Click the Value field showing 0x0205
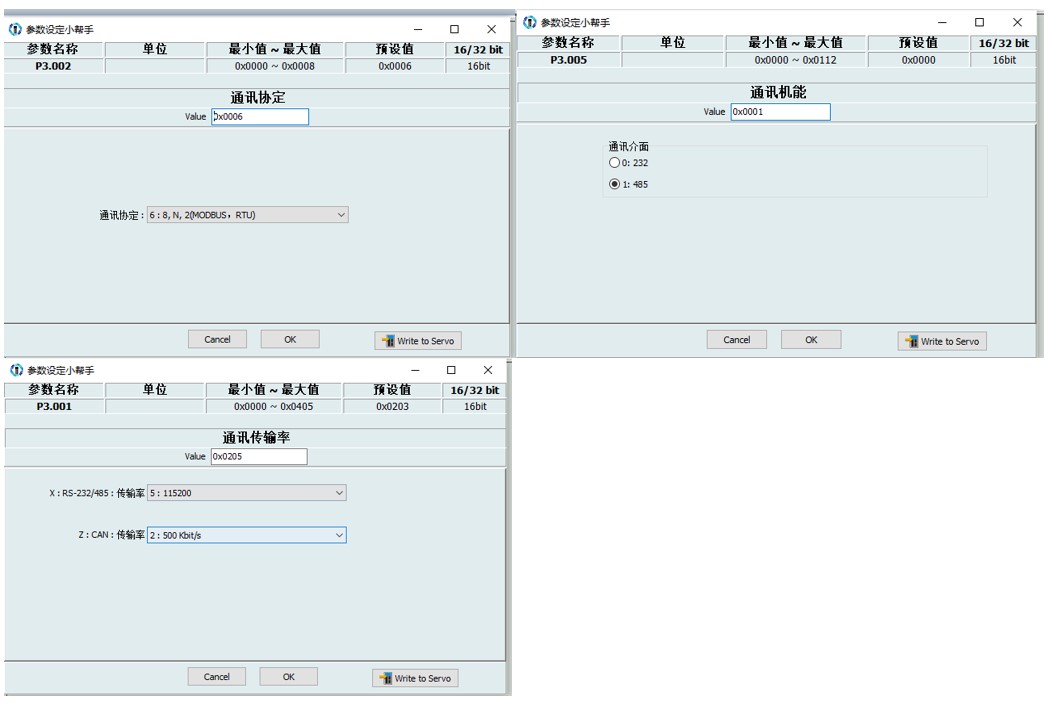 pos(258,457)
